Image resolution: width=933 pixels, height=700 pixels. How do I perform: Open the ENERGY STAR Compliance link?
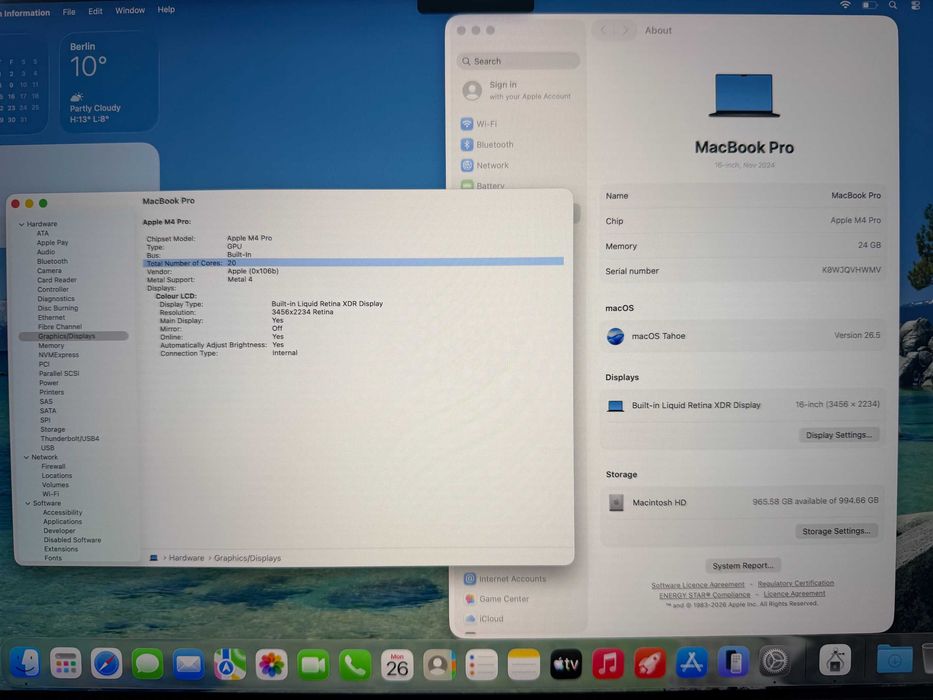[x=705, y=595]
